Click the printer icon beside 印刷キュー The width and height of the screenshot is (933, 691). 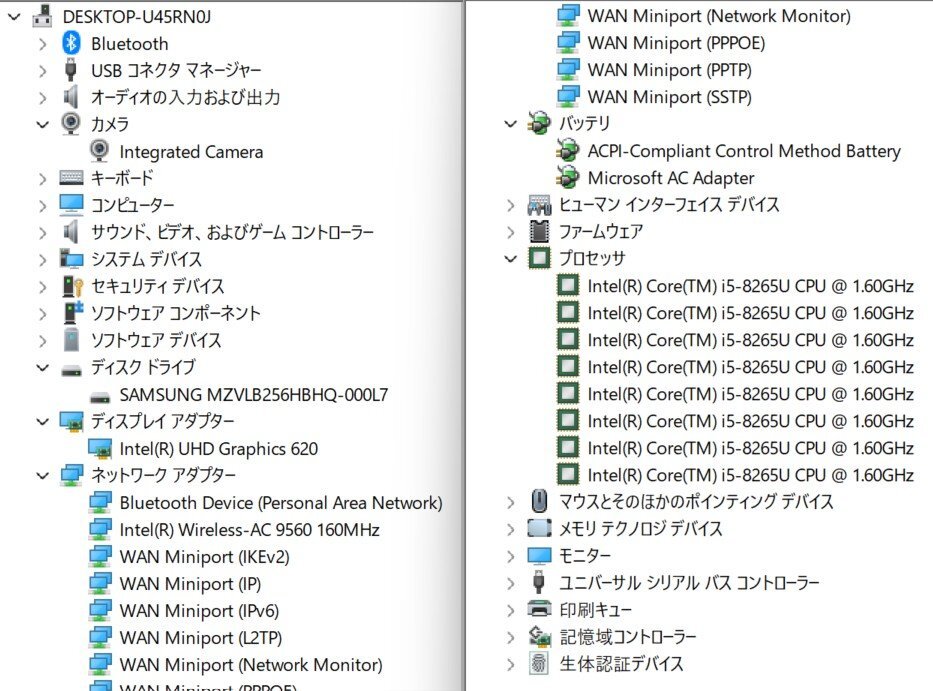pyautogui.click(x=539, y=609)
